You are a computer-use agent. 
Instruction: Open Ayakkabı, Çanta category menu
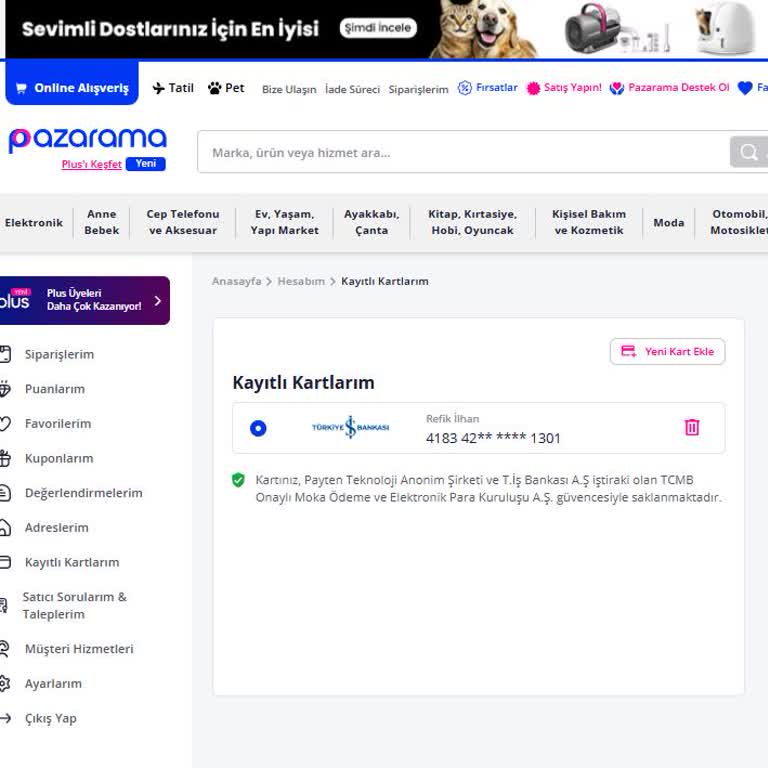click(372, 222)
